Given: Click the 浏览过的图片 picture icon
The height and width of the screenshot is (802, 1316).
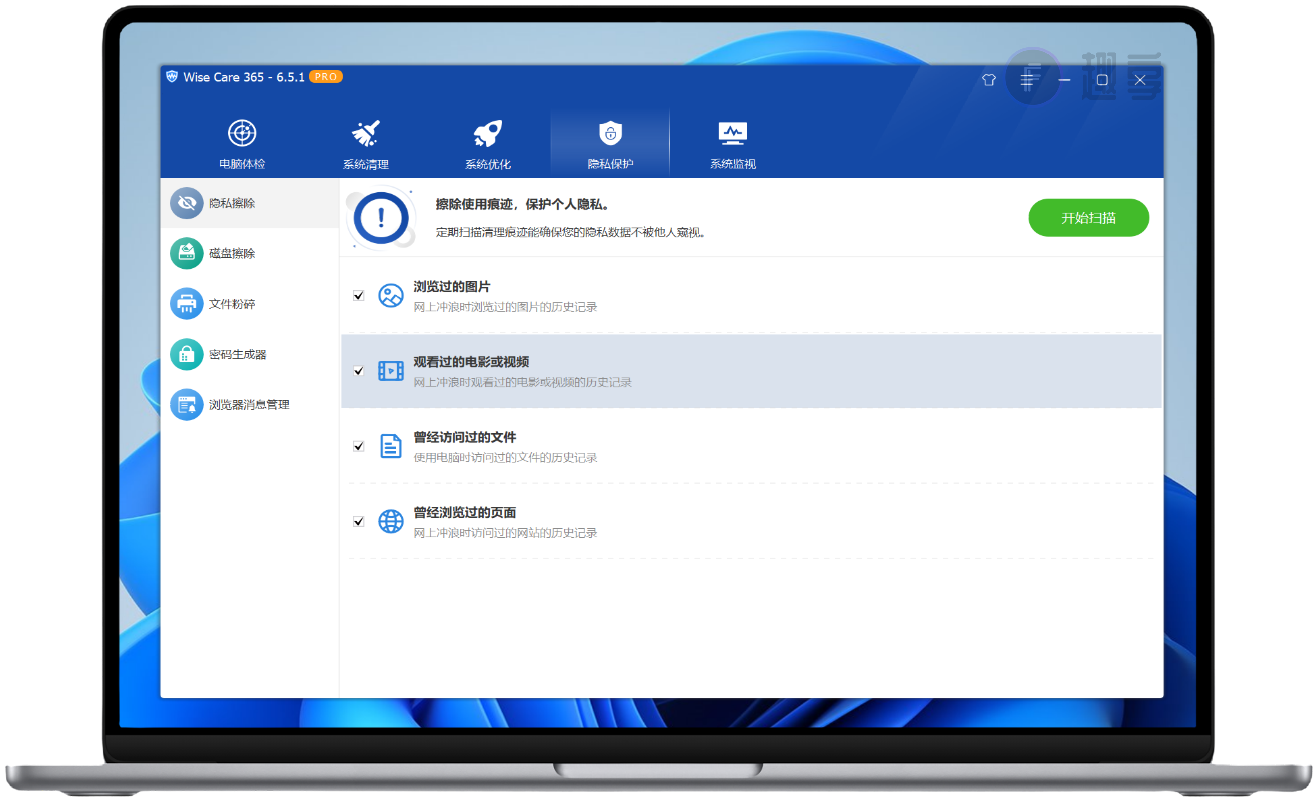Looking at the screenshot, I should [x=390, y=295].
